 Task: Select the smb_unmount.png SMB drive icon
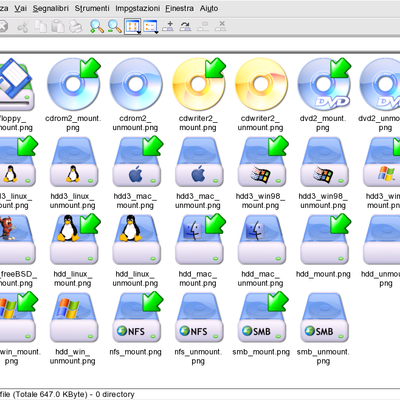pos(324,318)
